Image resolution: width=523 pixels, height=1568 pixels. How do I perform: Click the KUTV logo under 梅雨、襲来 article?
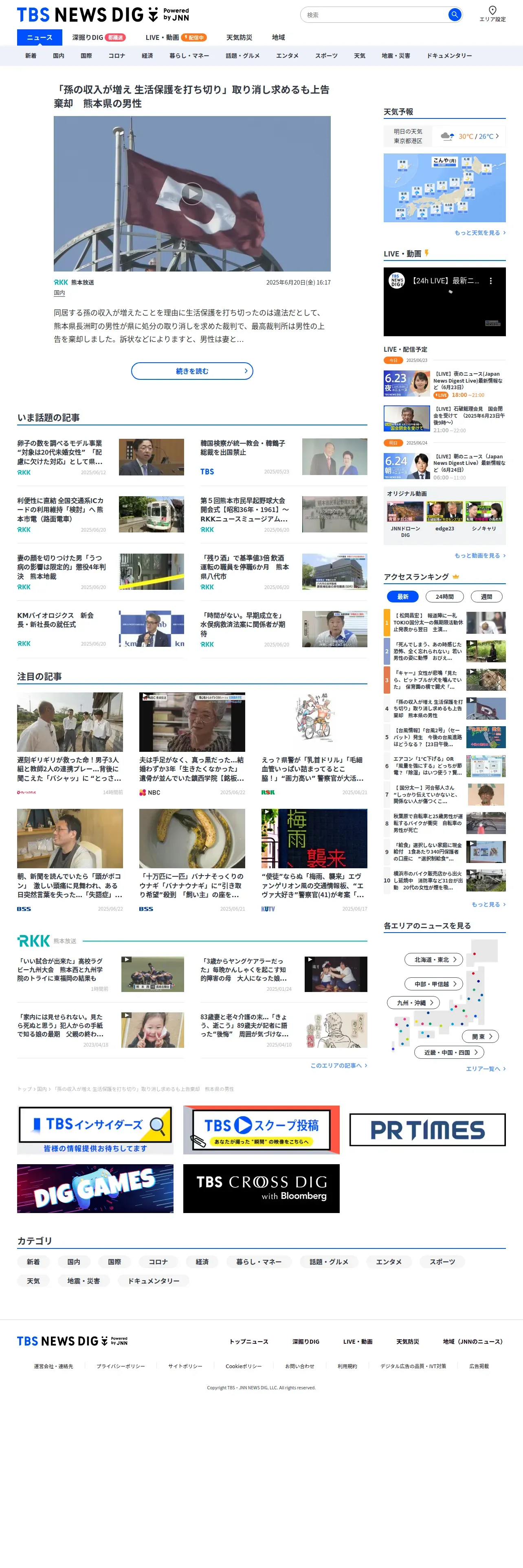point(268,909)
